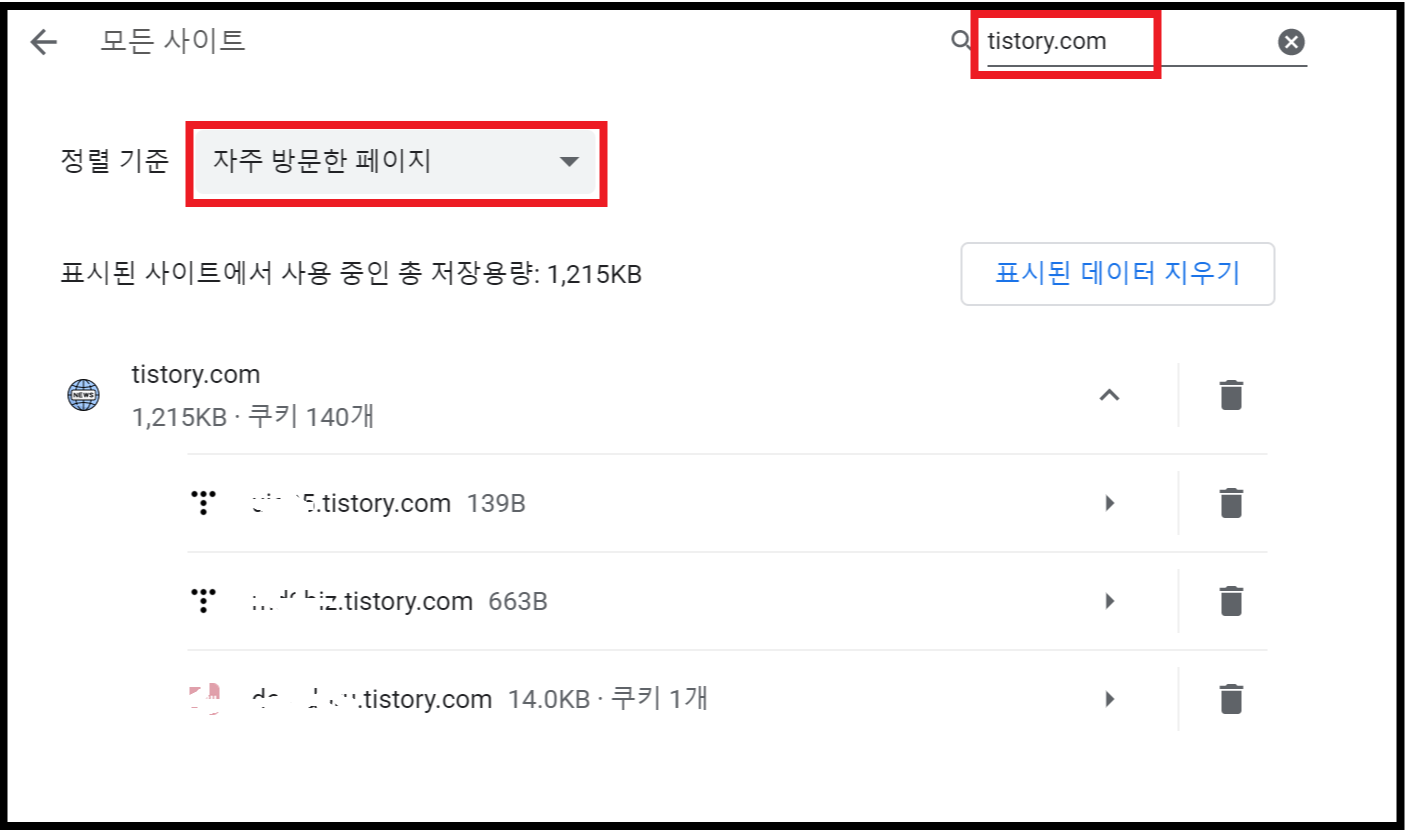
Task: Click the trash icon for the 663B subdomain
Action: pyautogui.click(x=1230, y=600)
